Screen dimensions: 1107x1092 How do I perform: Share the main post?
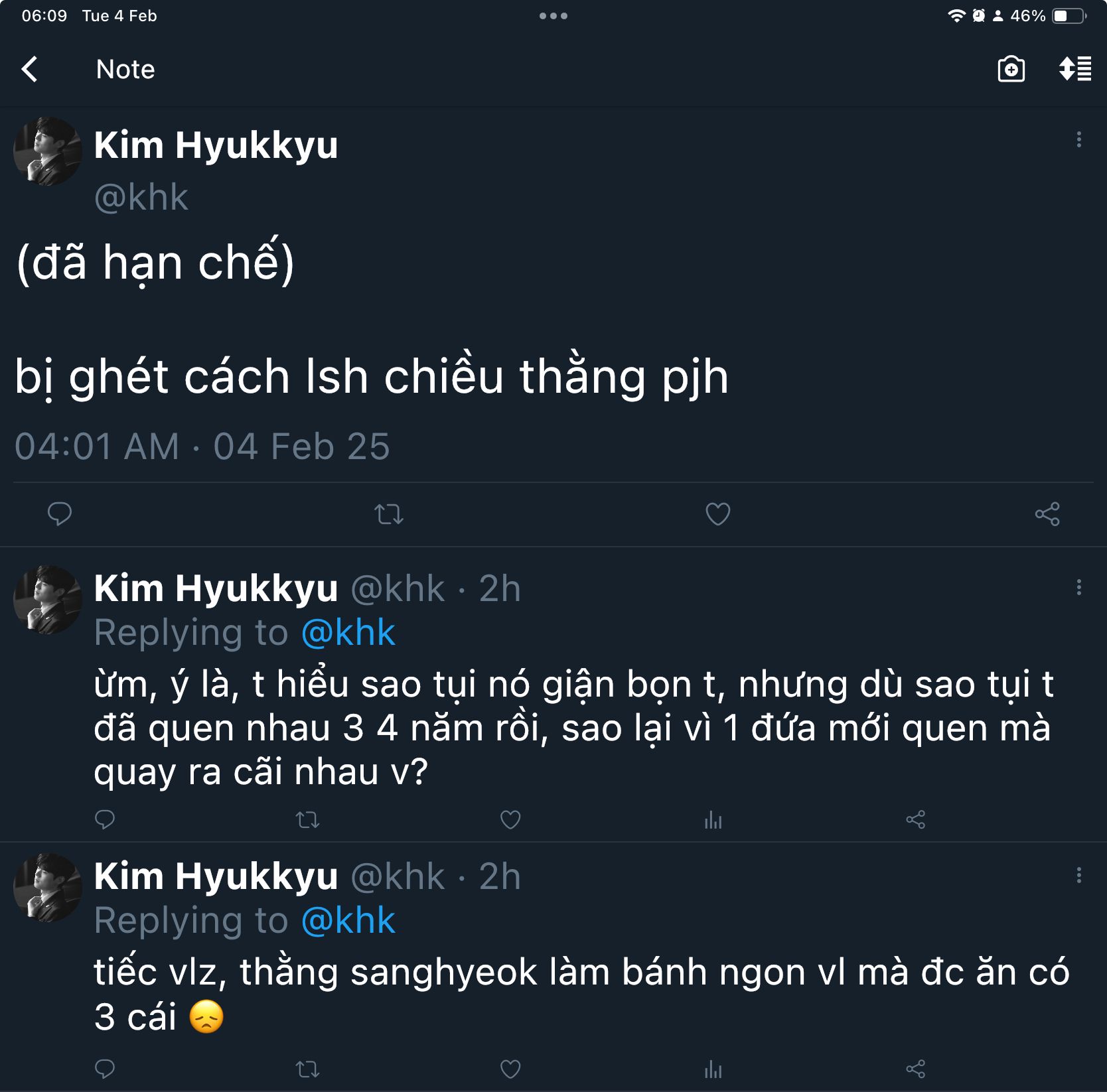(x=1047, y=514)
